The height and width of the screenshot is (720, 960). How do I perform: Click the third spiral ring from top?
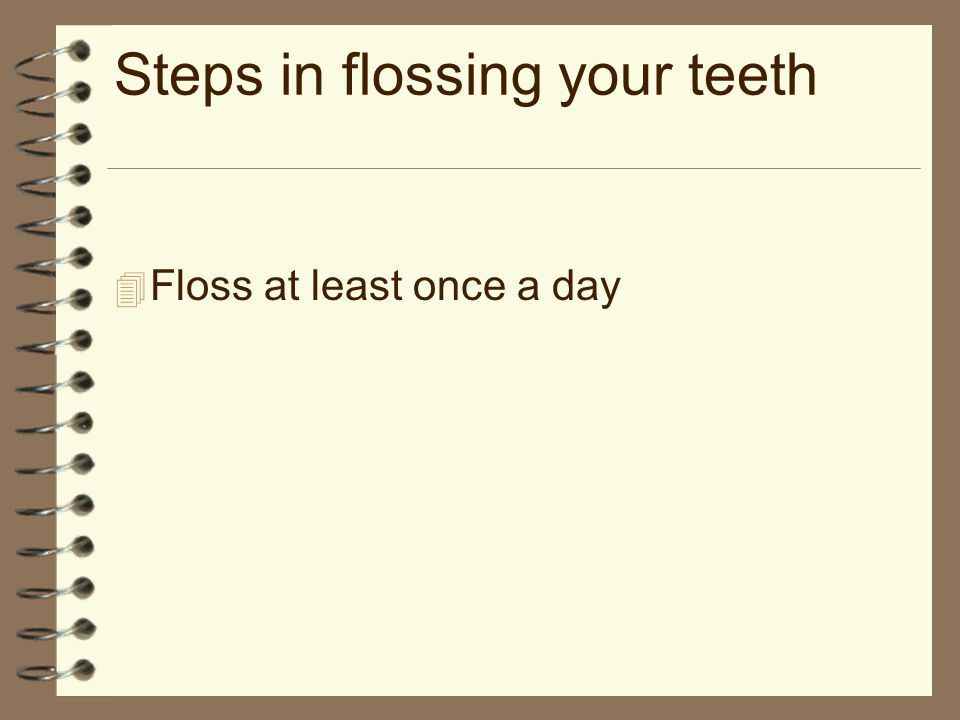coord(53,140)
